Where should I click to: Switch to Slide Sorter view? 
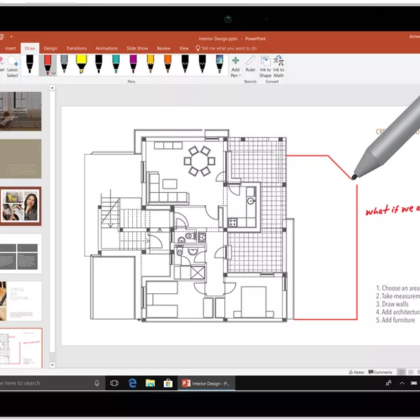411,372
